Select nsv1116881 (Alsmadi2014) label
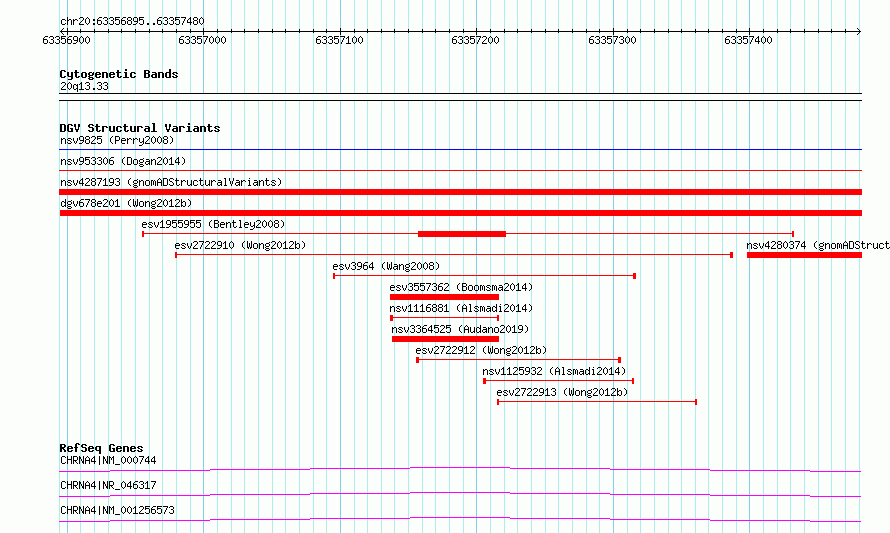Image resolution: width=890 pixels, height=533 pixels. [461, 308]
